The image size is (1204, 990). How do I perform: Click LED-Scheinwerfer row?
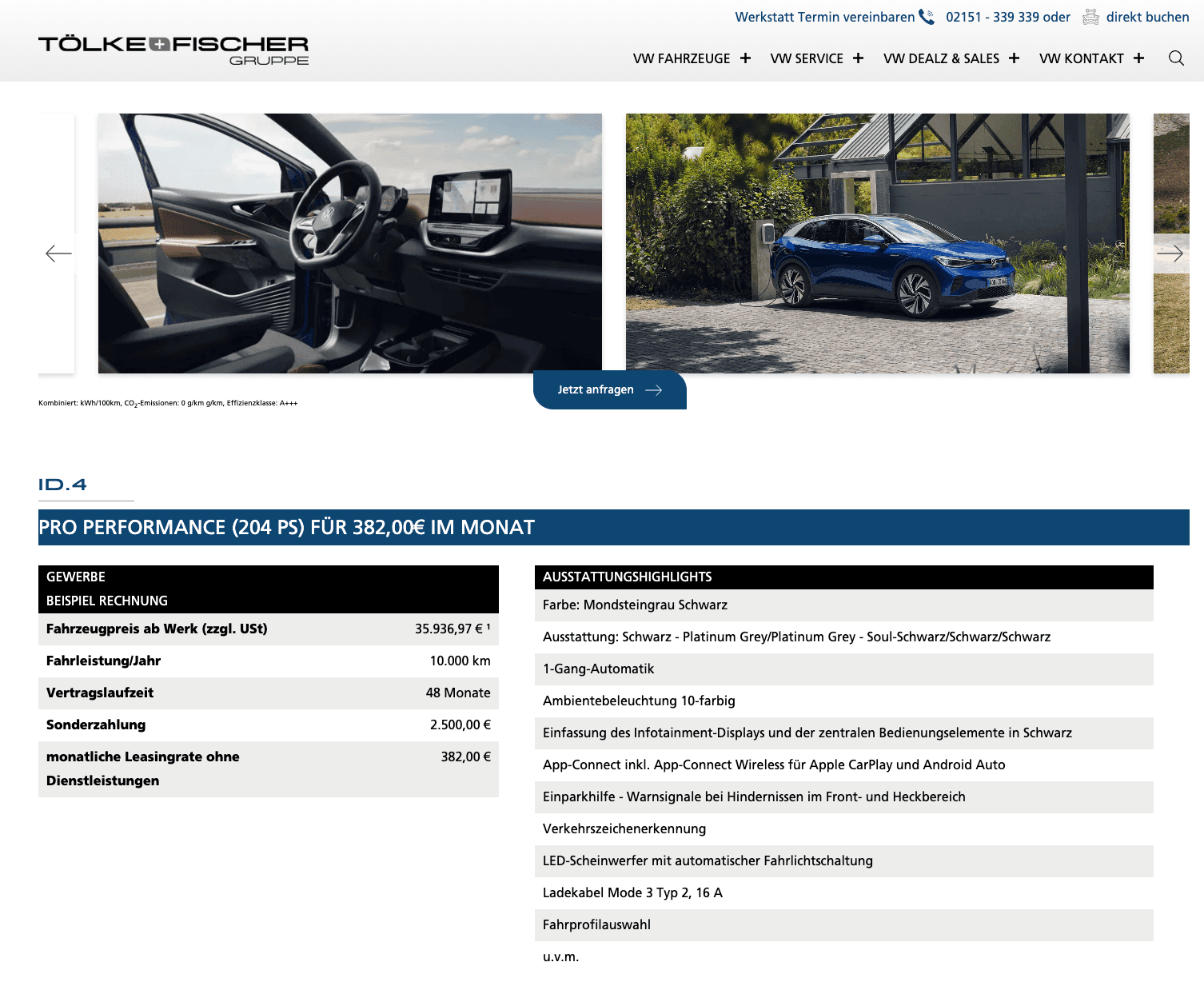point(844,861)
